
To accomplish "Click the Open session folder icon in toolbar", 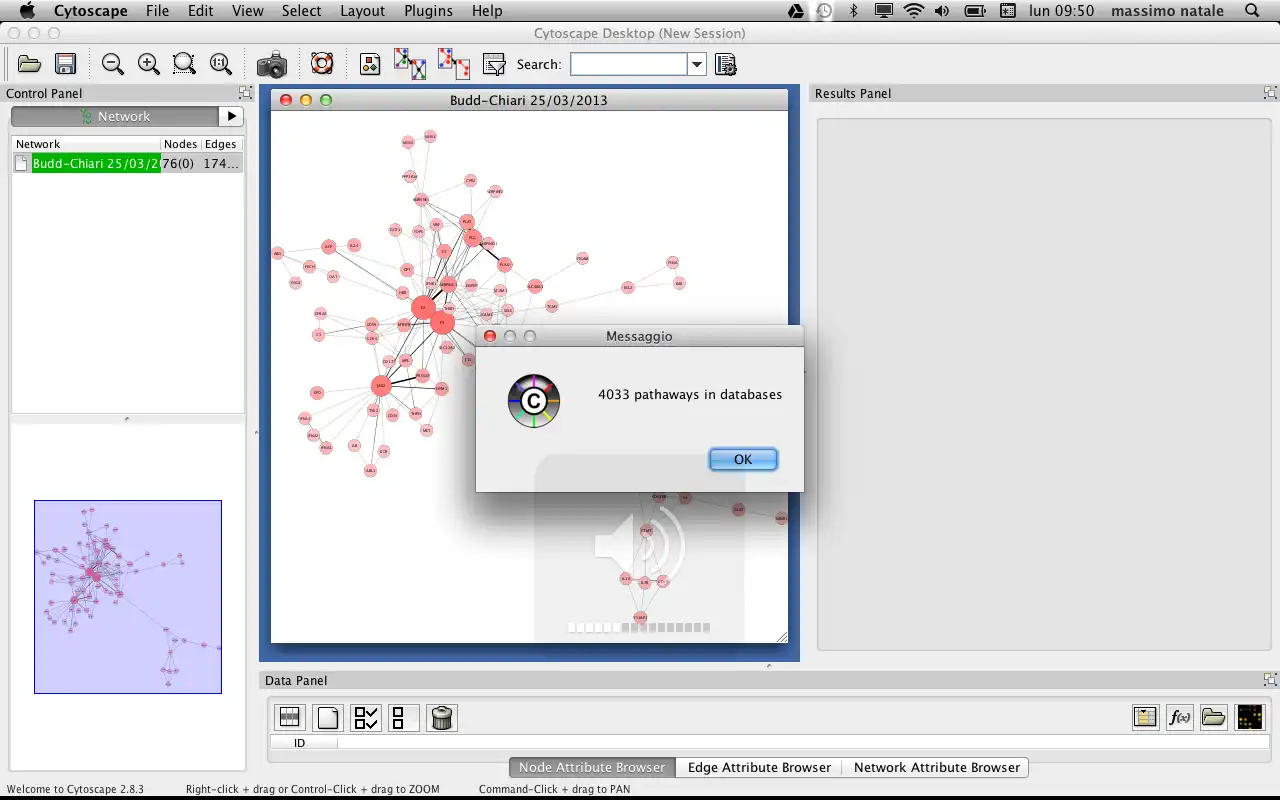I will [x=30, y=64].
